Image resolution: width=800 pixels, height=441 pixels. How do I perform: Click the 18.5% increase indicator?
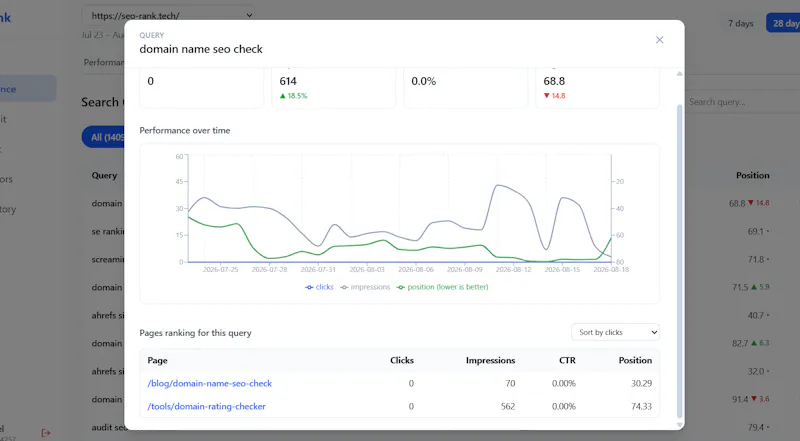coord(293,95)
